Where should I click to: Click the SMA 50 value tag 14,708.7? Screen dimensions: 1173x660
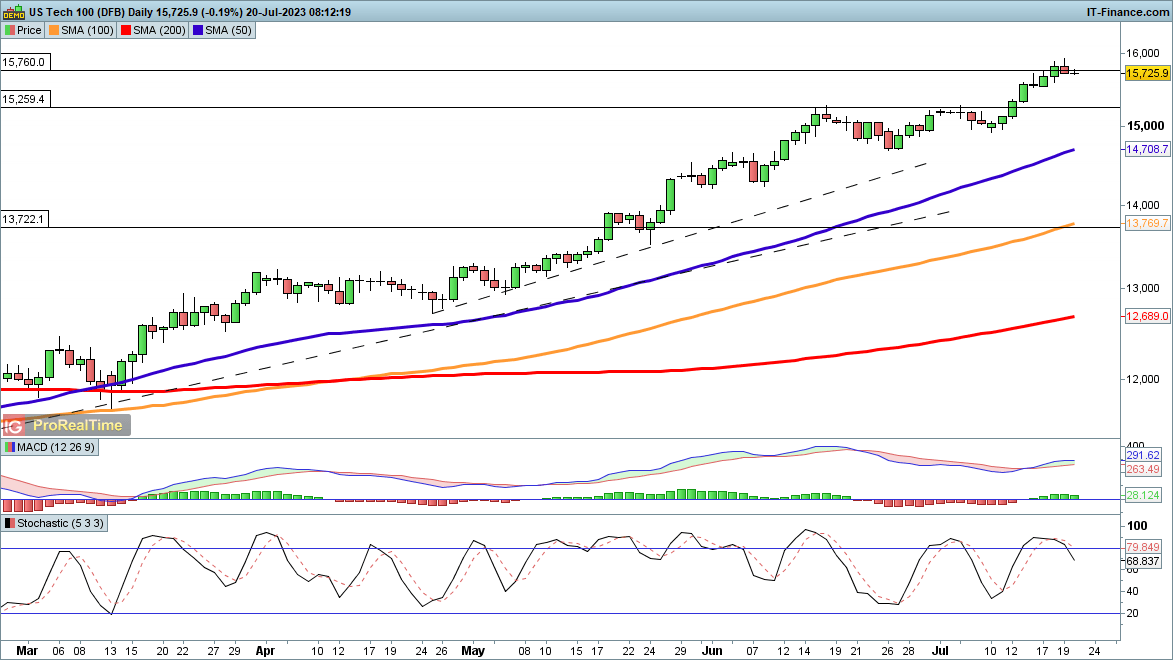(x=1147, y=150)
